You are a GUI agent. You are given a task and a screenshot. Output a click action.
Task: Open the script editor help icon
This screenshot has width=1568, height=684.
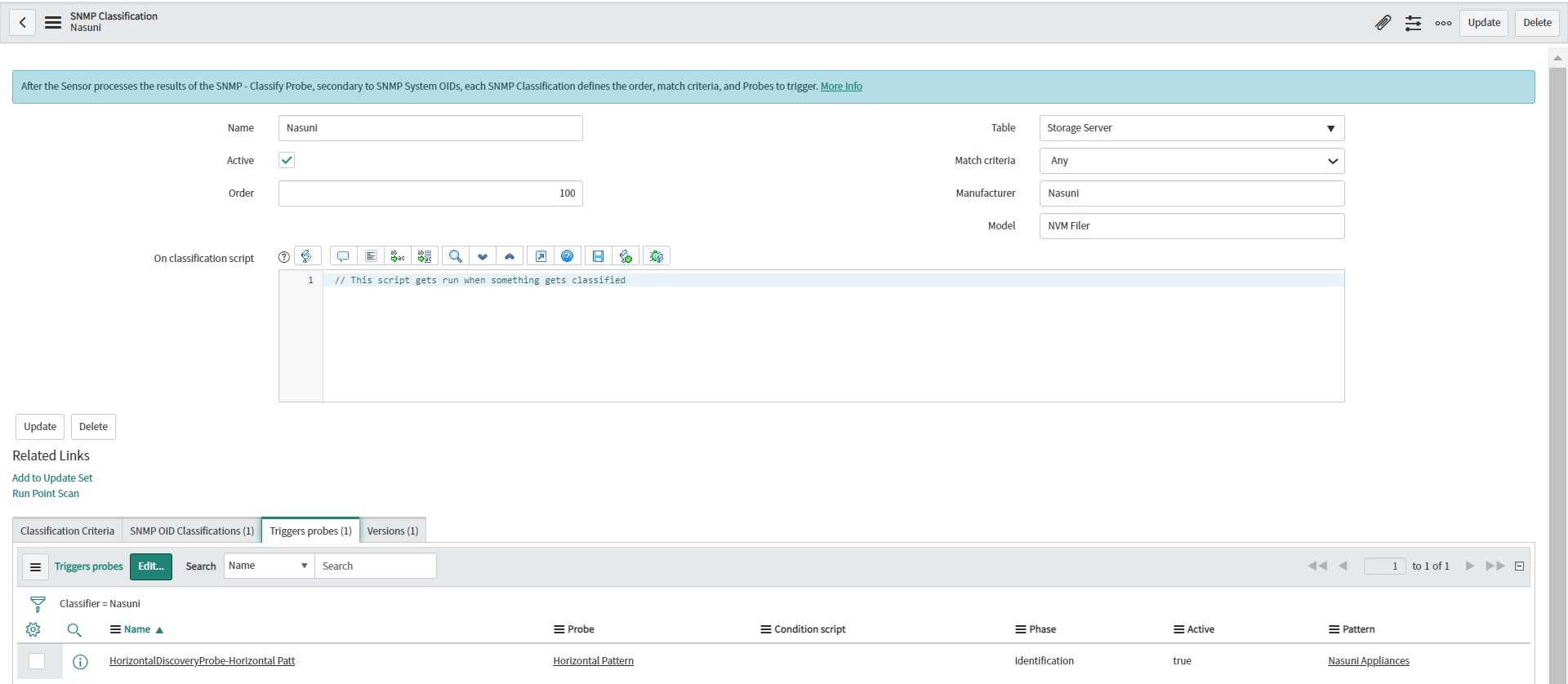568,256
